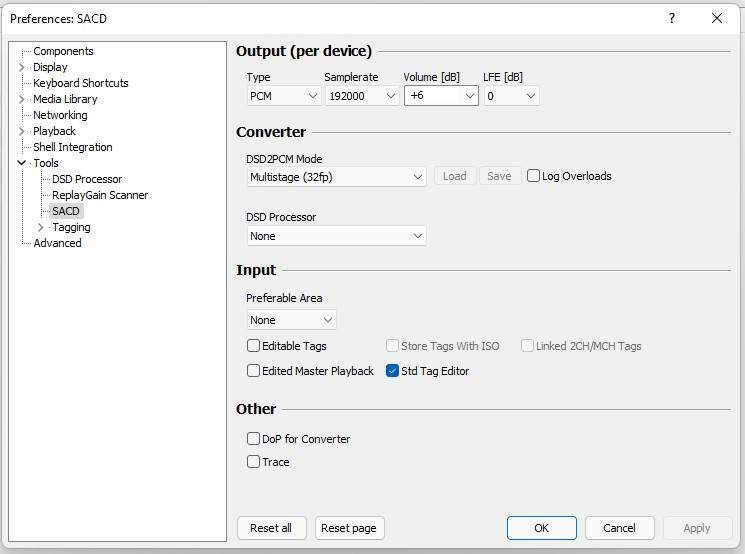Viewport: 745px width, 554px height.
Task: Click the help question mark icon
Action: coord(672,18)
